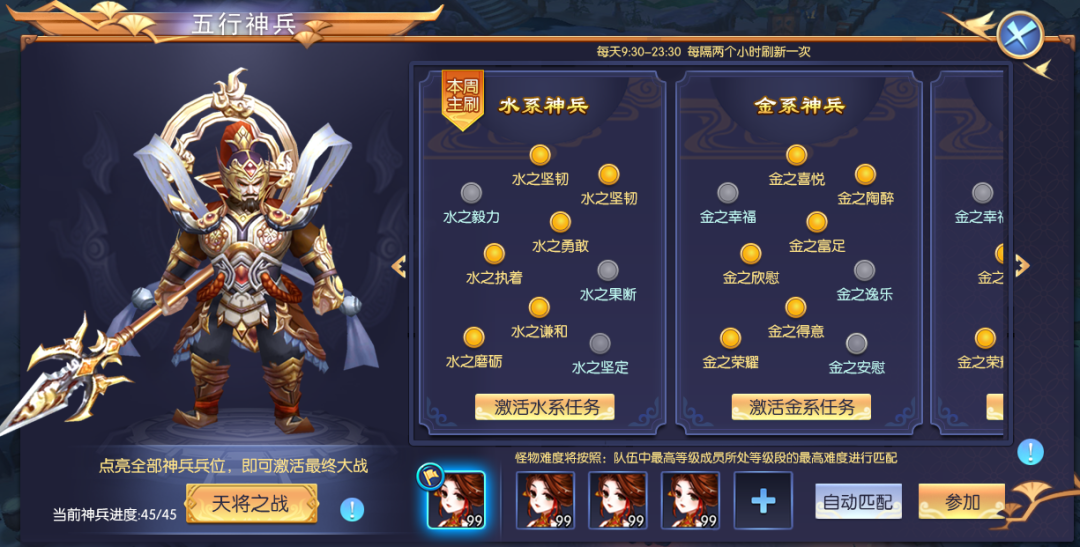Viewport: 1080px width, 547px height.
Task: Start the 天将之战 battle
Action: click(251, 503)
